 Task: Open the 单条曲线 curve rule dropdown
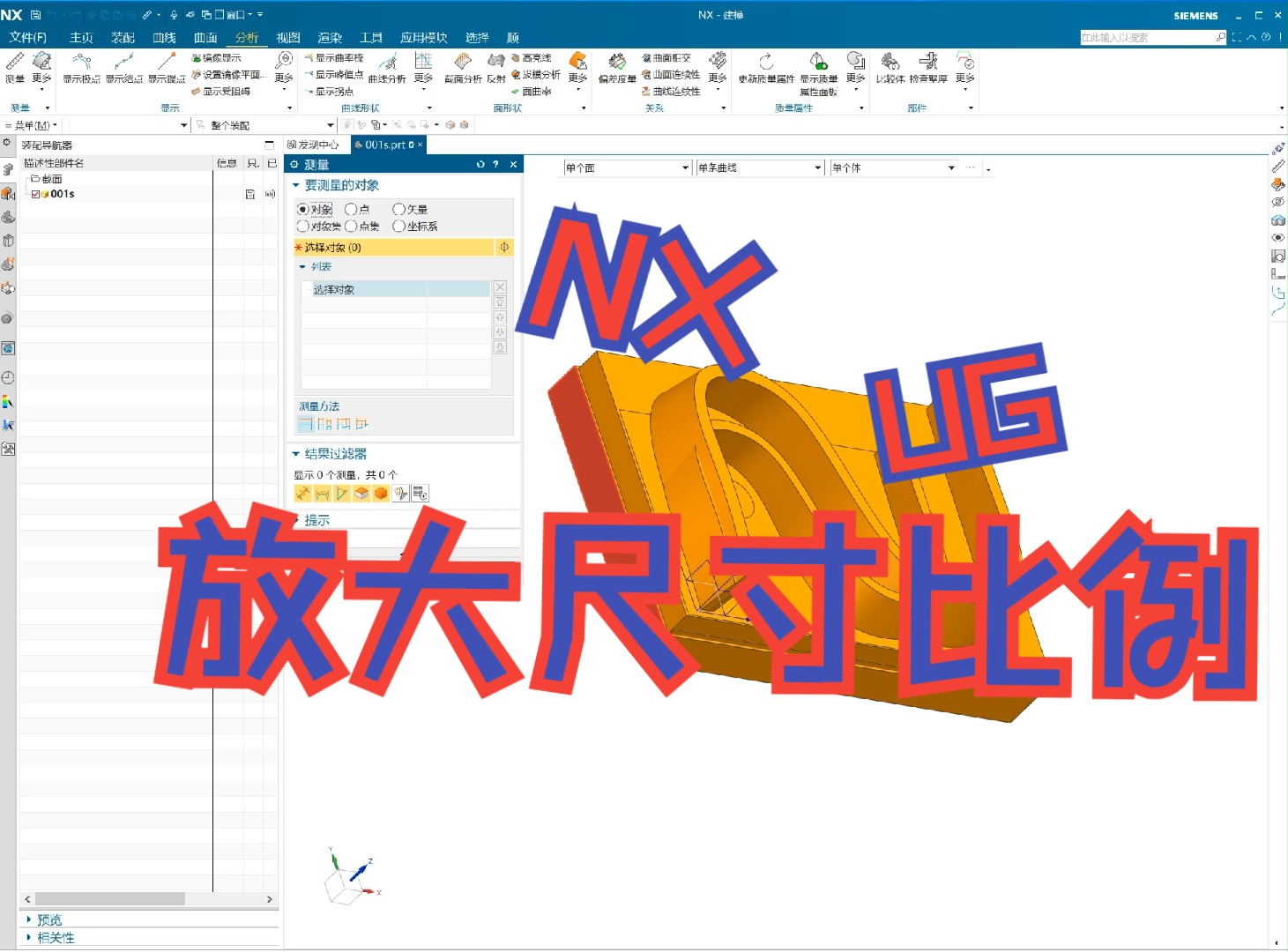click(818, 167)
